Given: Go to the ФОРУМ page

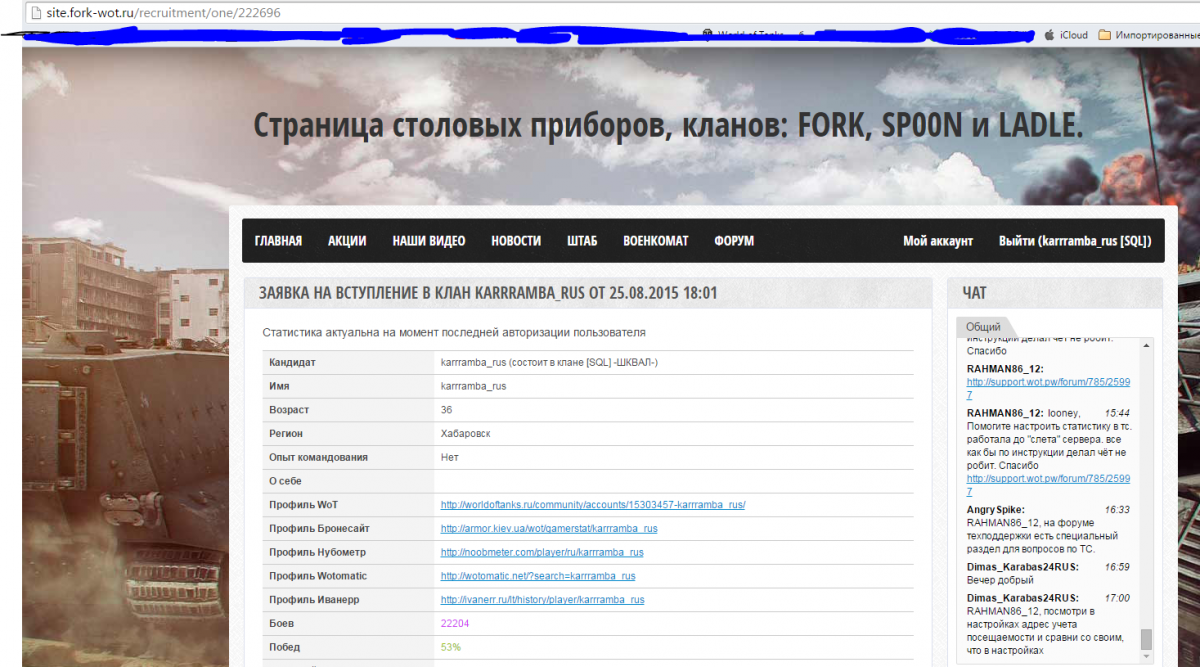Looking at the screenshot, I should click(x=734, y=241).
